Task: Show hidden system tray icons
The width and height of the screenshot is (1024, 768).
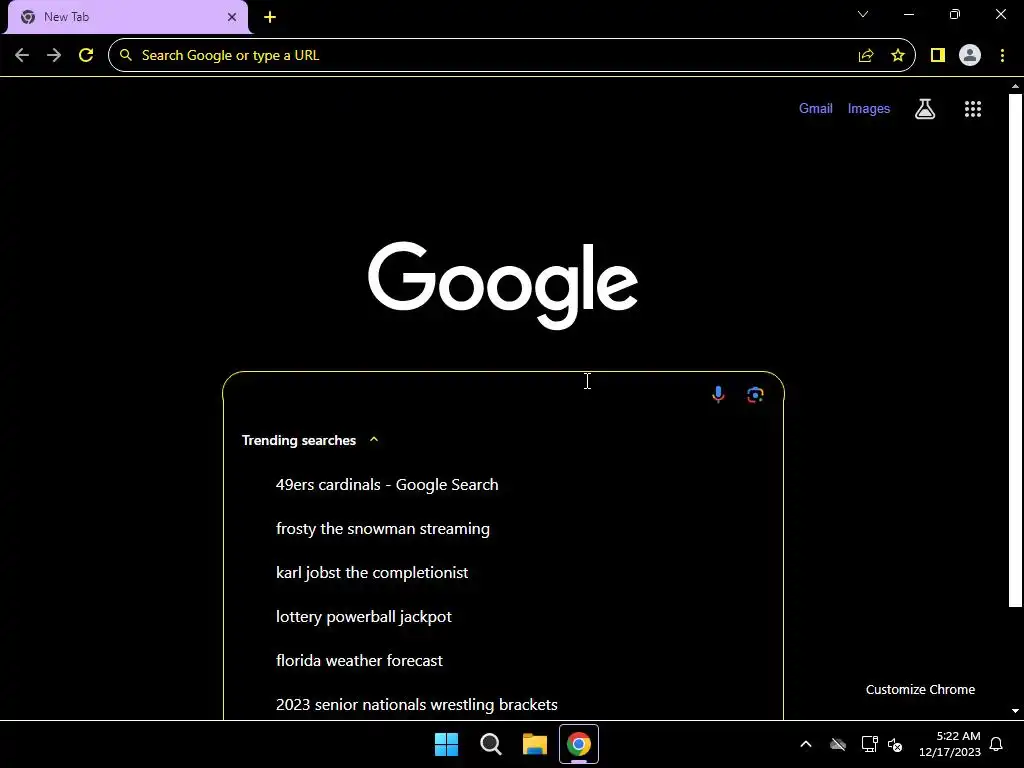Action: click(806, 744)
